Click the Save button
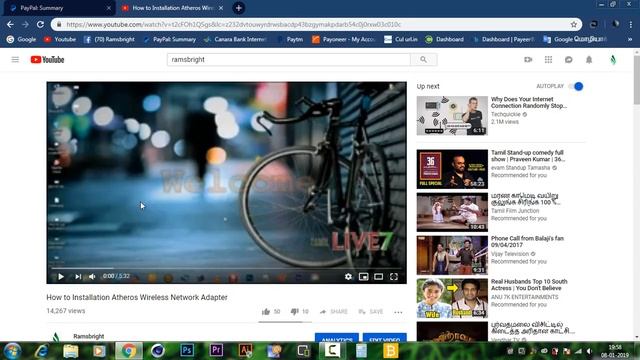 (371, 311)
